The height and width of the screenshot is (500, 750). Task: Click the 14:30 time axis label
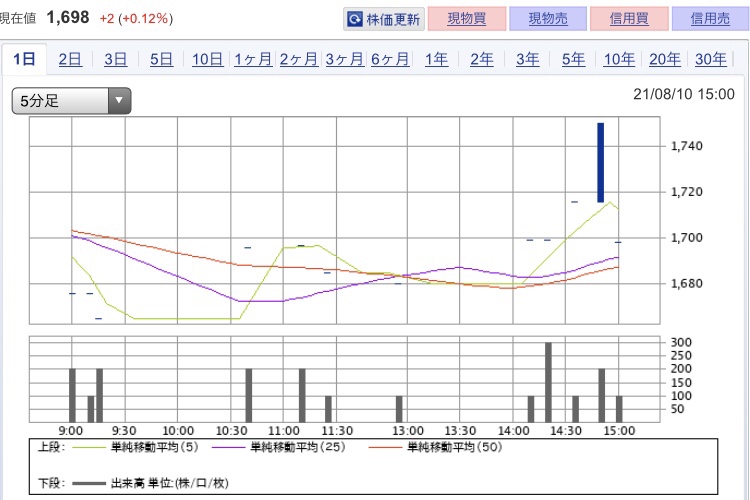(x=566, y=431)
